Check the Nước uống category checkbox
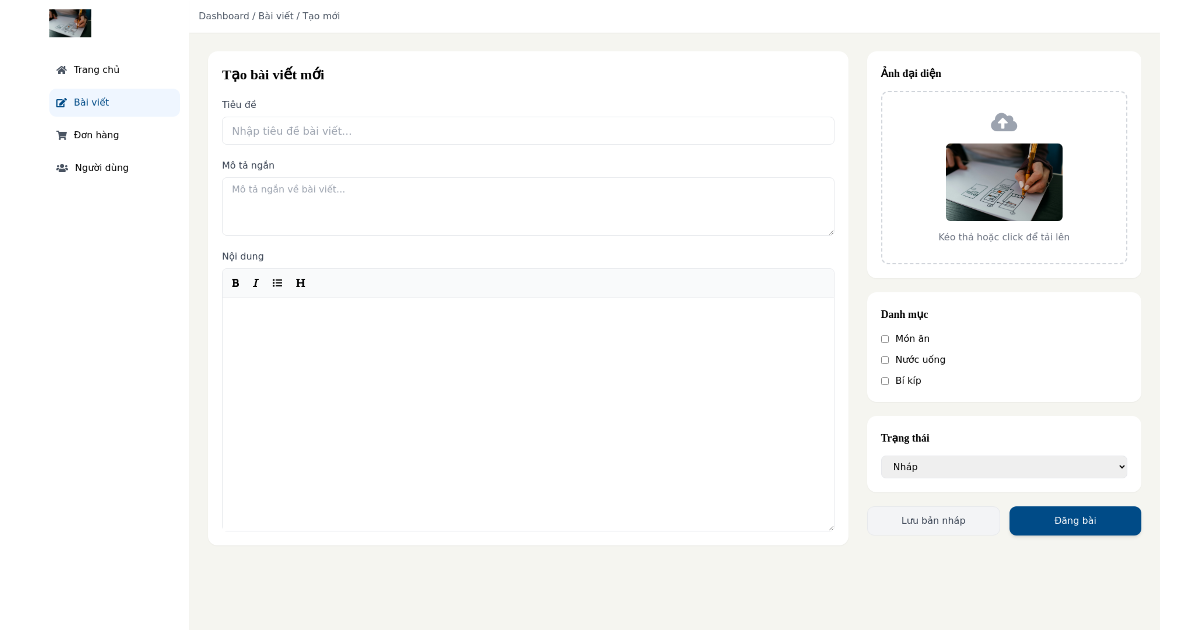Screen dimensions: 1200x630 click(885, 360)
